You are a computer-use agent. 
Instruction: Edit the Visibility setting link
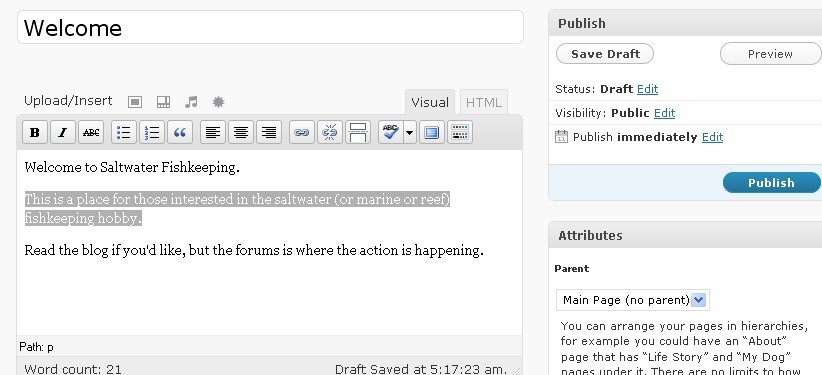point(664,113)
